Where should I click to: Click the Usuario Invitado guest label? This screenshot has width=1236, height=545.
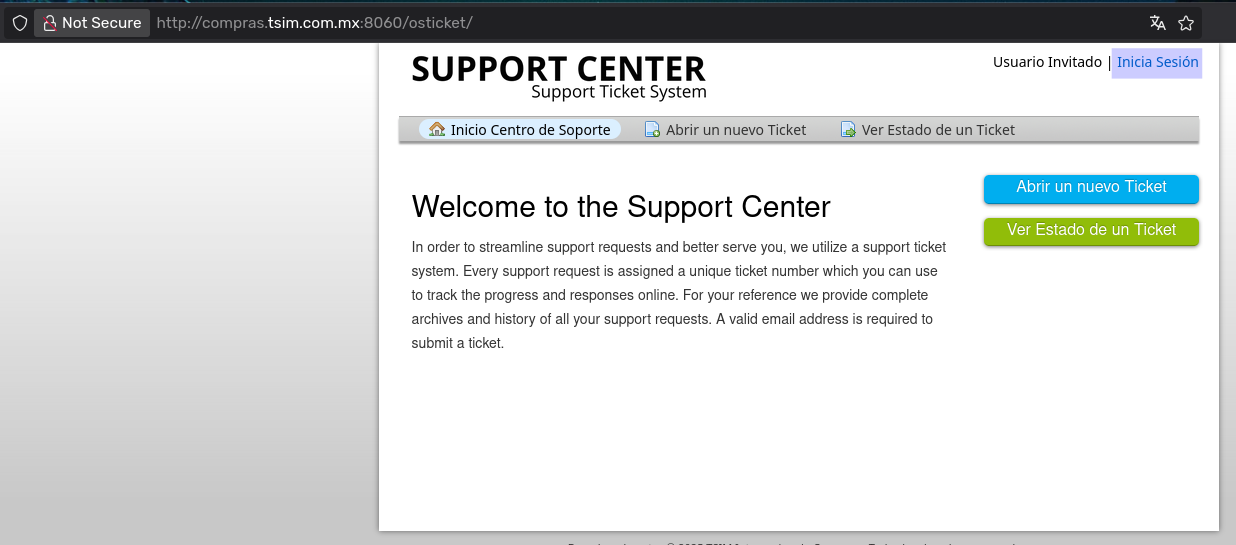[1047, 62]
